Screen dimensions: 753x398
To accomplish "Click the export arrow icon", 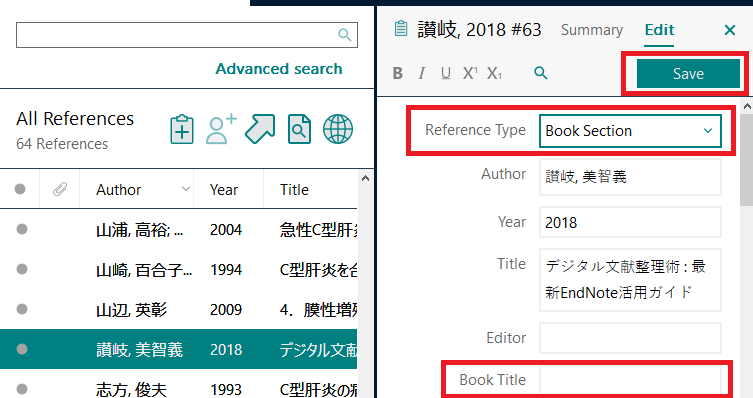I will tap(260, 129).
